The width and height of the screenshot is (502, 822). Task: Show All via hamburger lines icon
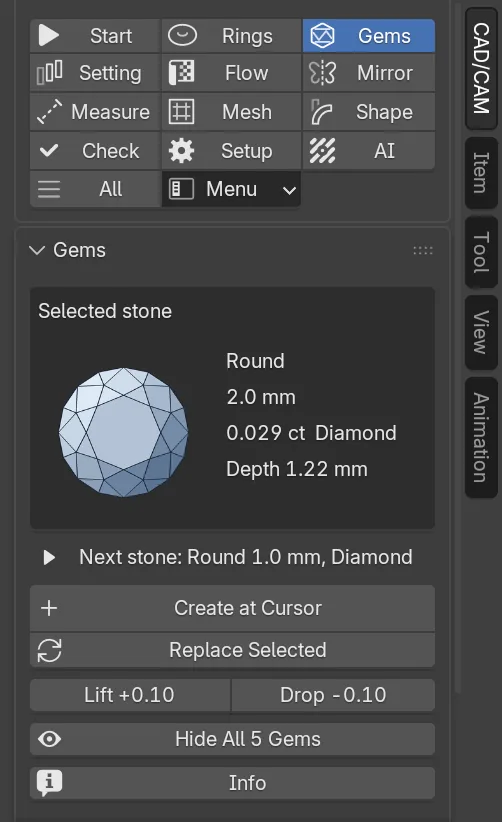point(49,189)
